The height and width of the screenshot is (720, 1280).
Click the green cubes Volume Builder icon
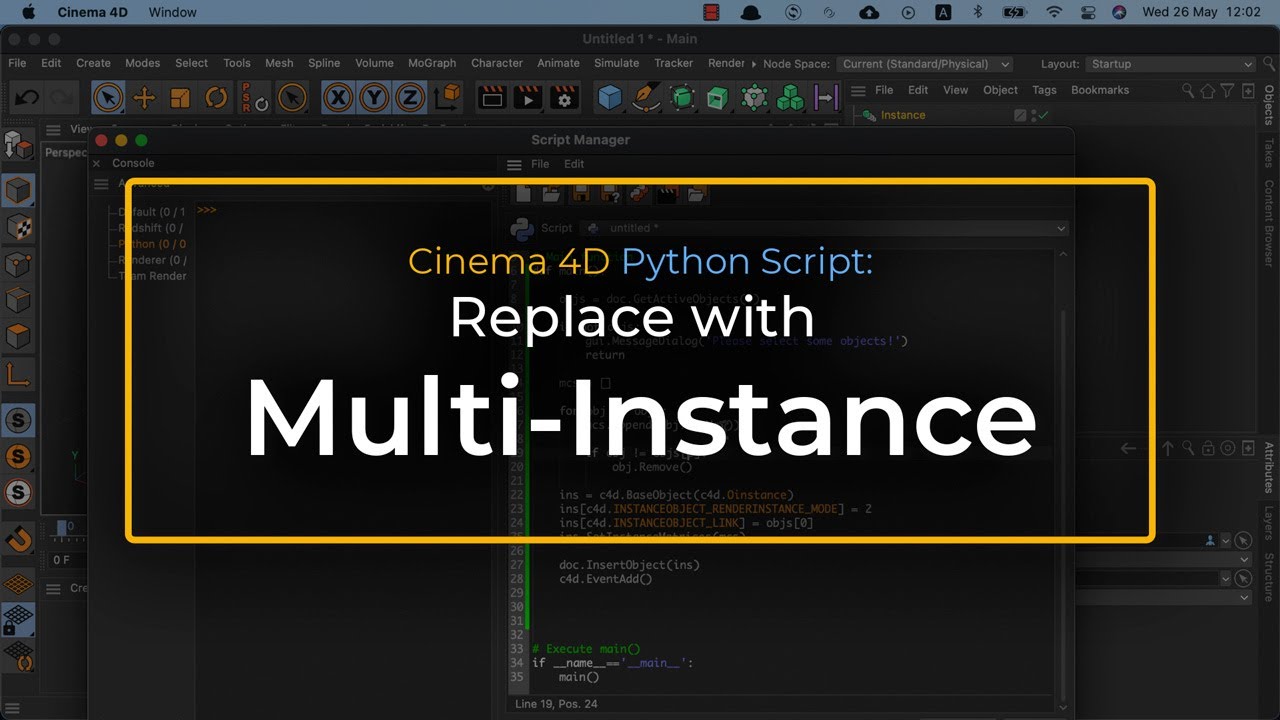pos(791,98)
